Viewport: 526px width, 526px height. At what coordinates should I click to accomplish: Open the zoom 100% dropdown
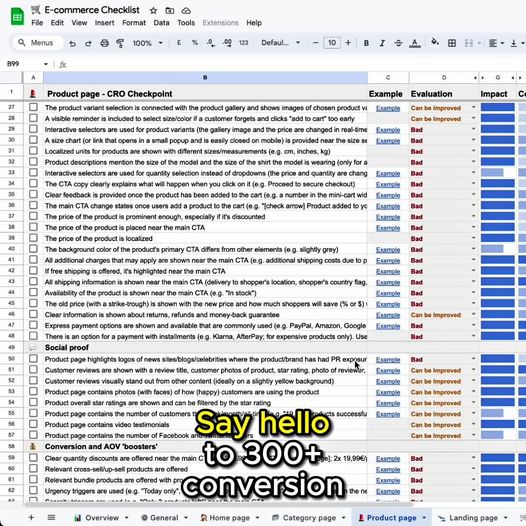point(148,43)
